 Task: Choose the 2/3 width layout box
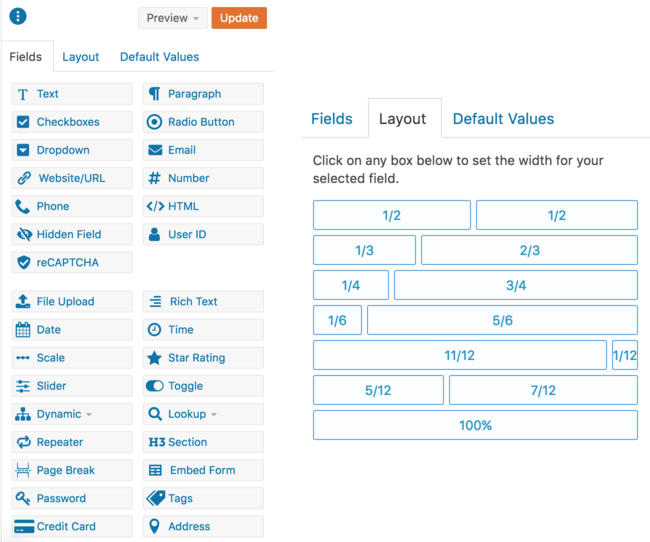pos(529,250)
